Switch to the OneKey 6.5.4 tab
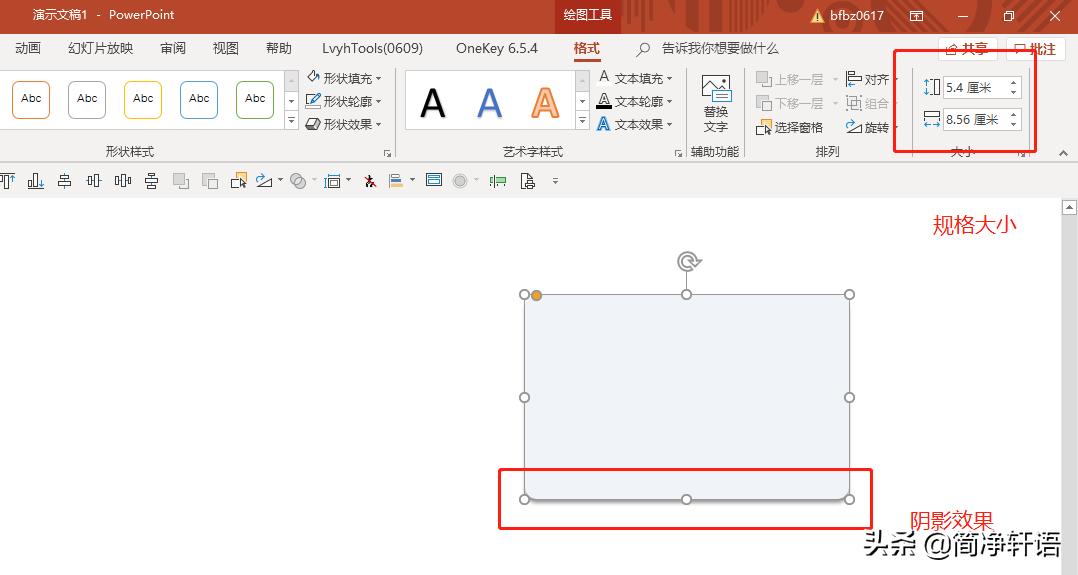1078x575 pixels. [496, 48]
